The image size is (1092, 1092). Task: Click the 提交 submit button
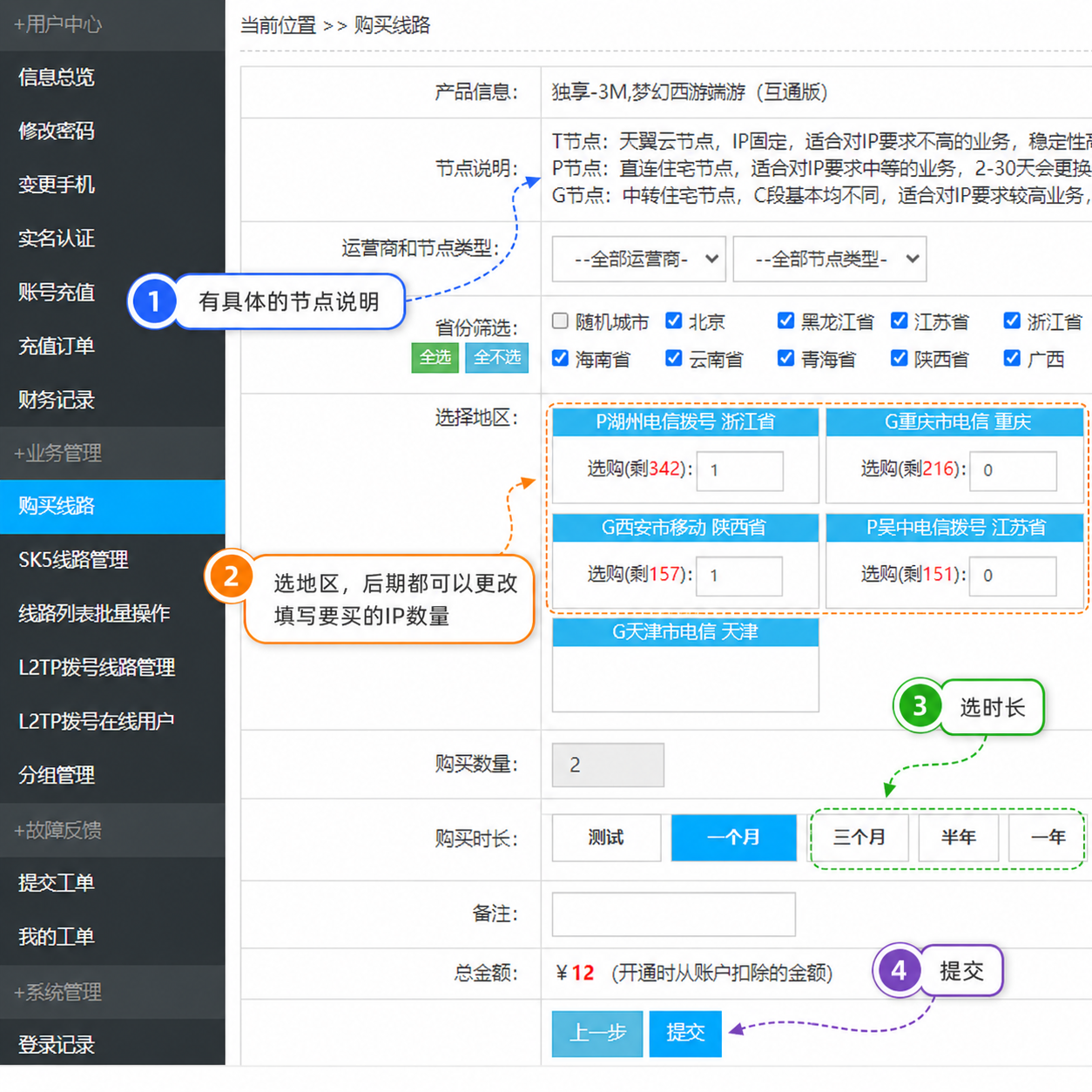pos(685,1034)
